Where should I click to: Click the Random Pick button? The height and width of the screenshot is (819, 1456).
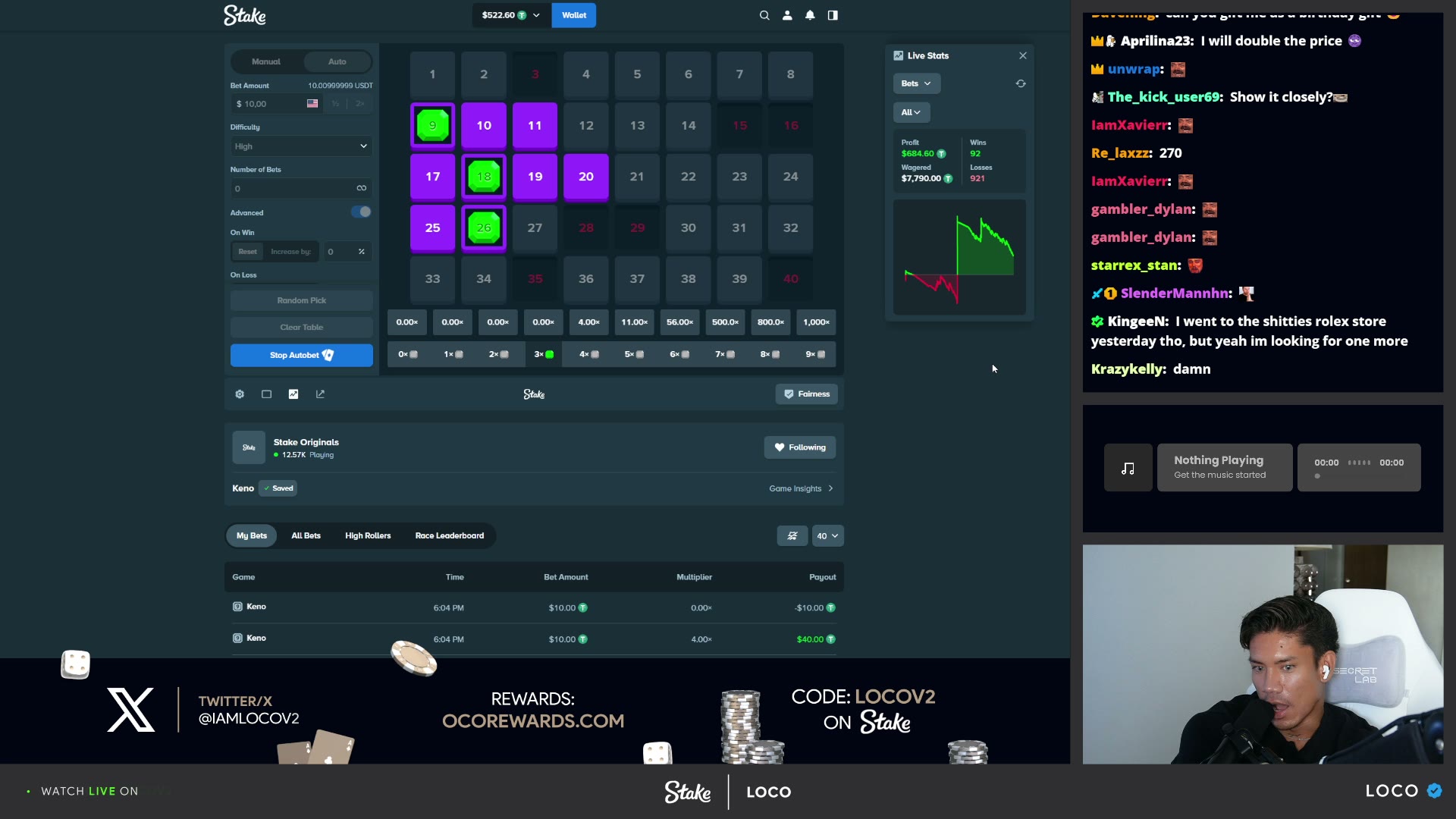[301, 301]
